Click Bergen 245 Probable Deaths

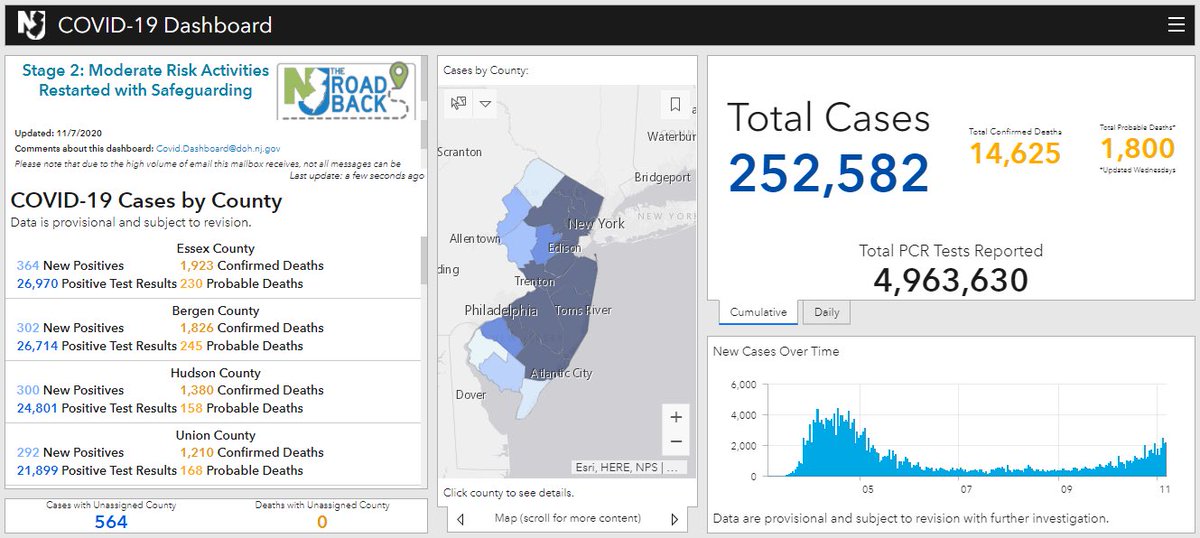point(241,346)
